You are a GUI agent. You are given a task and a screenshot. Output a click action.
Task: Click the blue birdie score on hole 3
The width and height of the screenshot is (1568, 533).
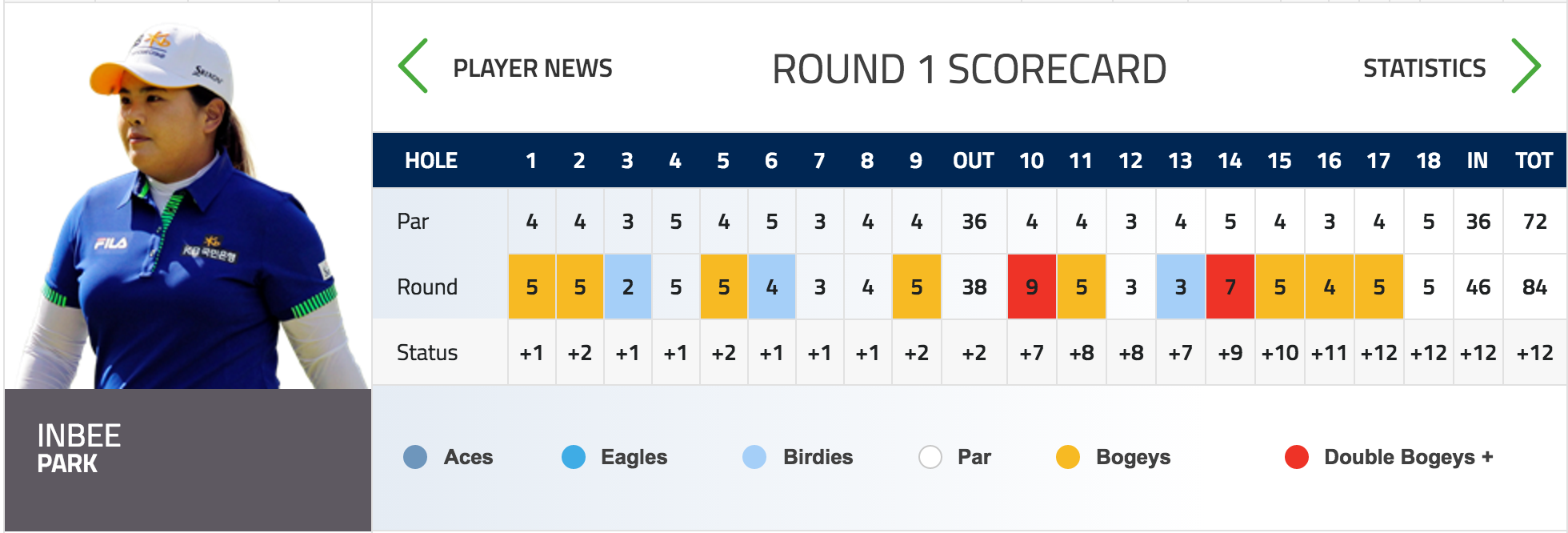pyautogui.click(x=628, y=287)
